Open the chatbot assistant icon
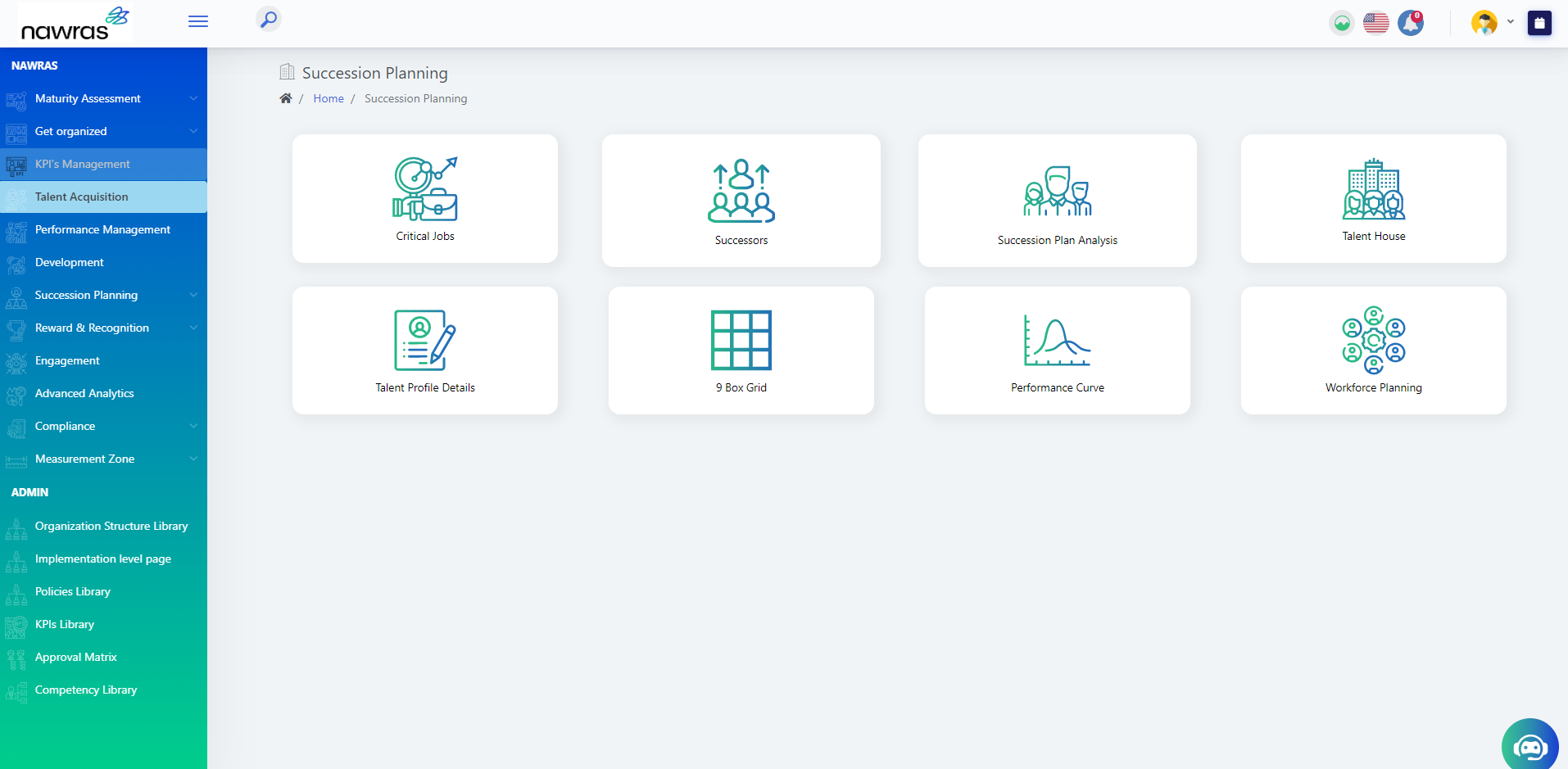The image size is (1568, 769). click(x=1529, y=746)
